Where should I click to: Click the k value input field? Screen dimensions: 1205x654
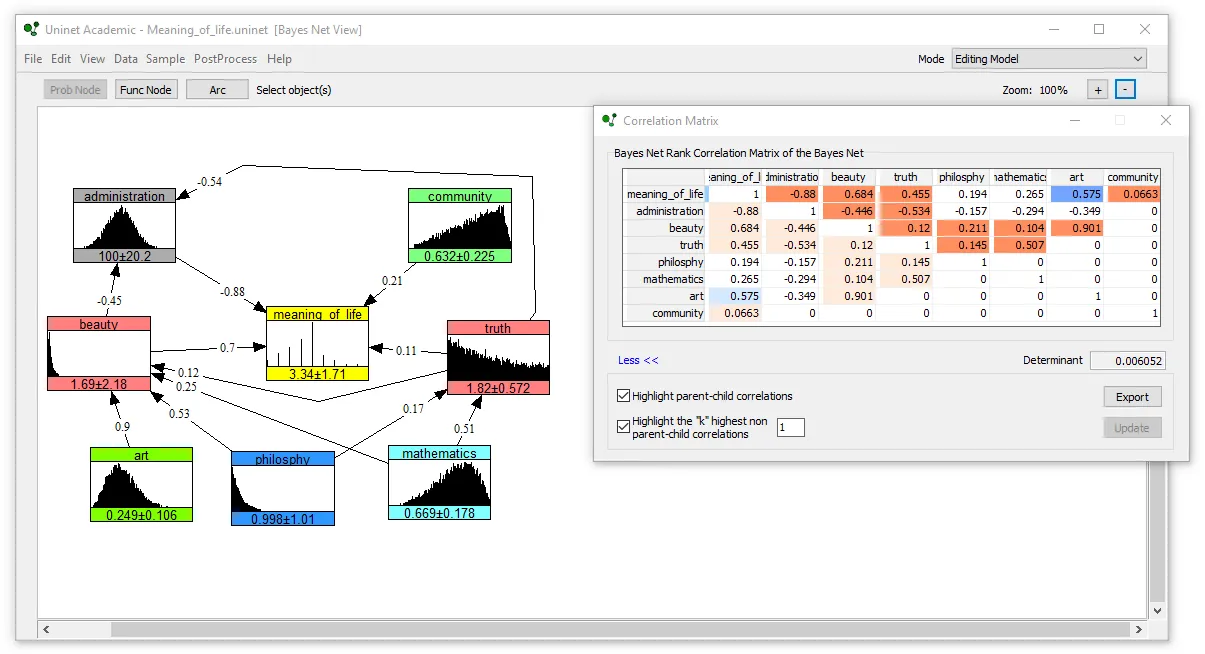point(790,428)
